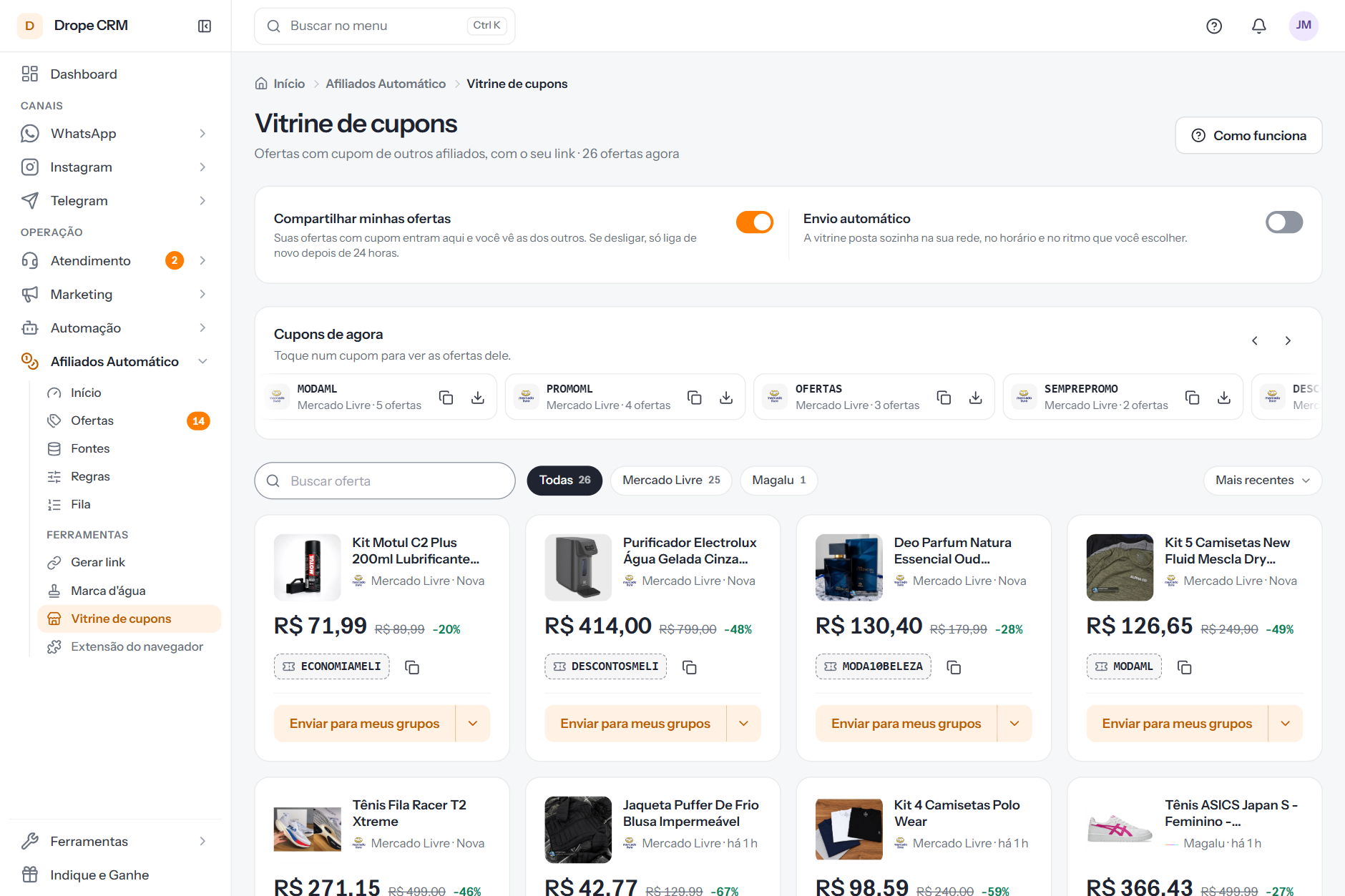1345x896 pixels.
Task: Send Kit 5 Camisetas to my groups
Action: [x=1177, y=724]
